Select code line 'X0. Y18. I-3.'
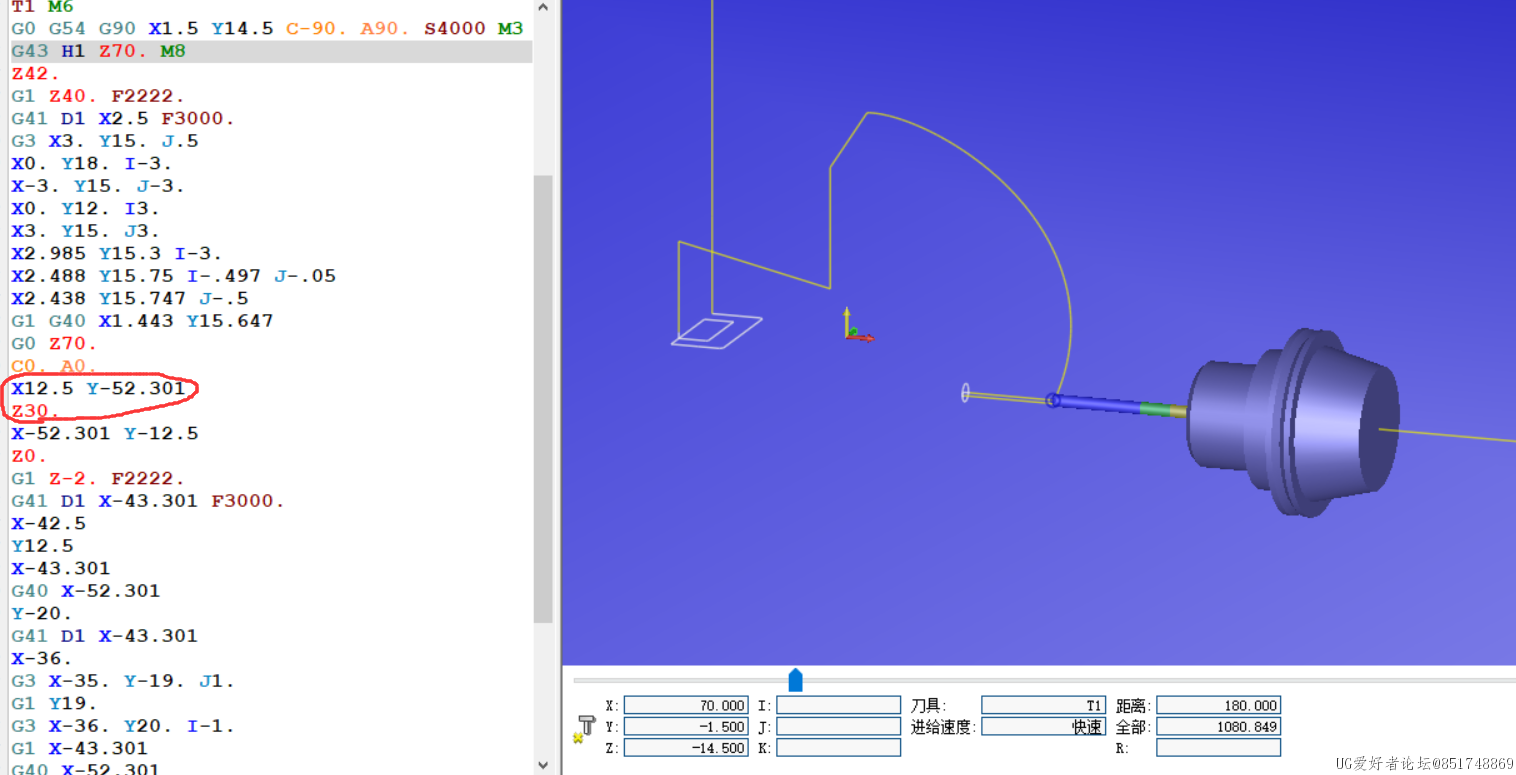This screenshot has width=1516, height=775. 92,163
